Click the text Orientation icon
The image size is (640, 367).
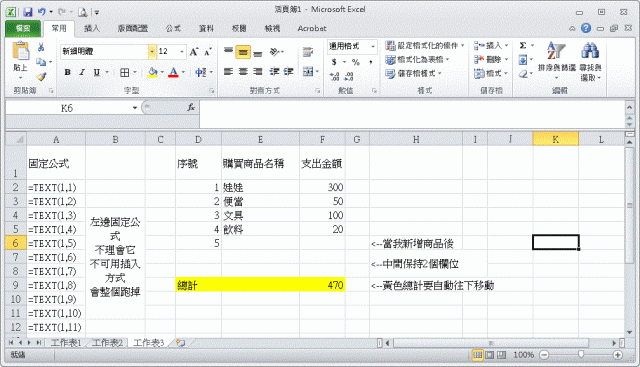pos(275,52)
